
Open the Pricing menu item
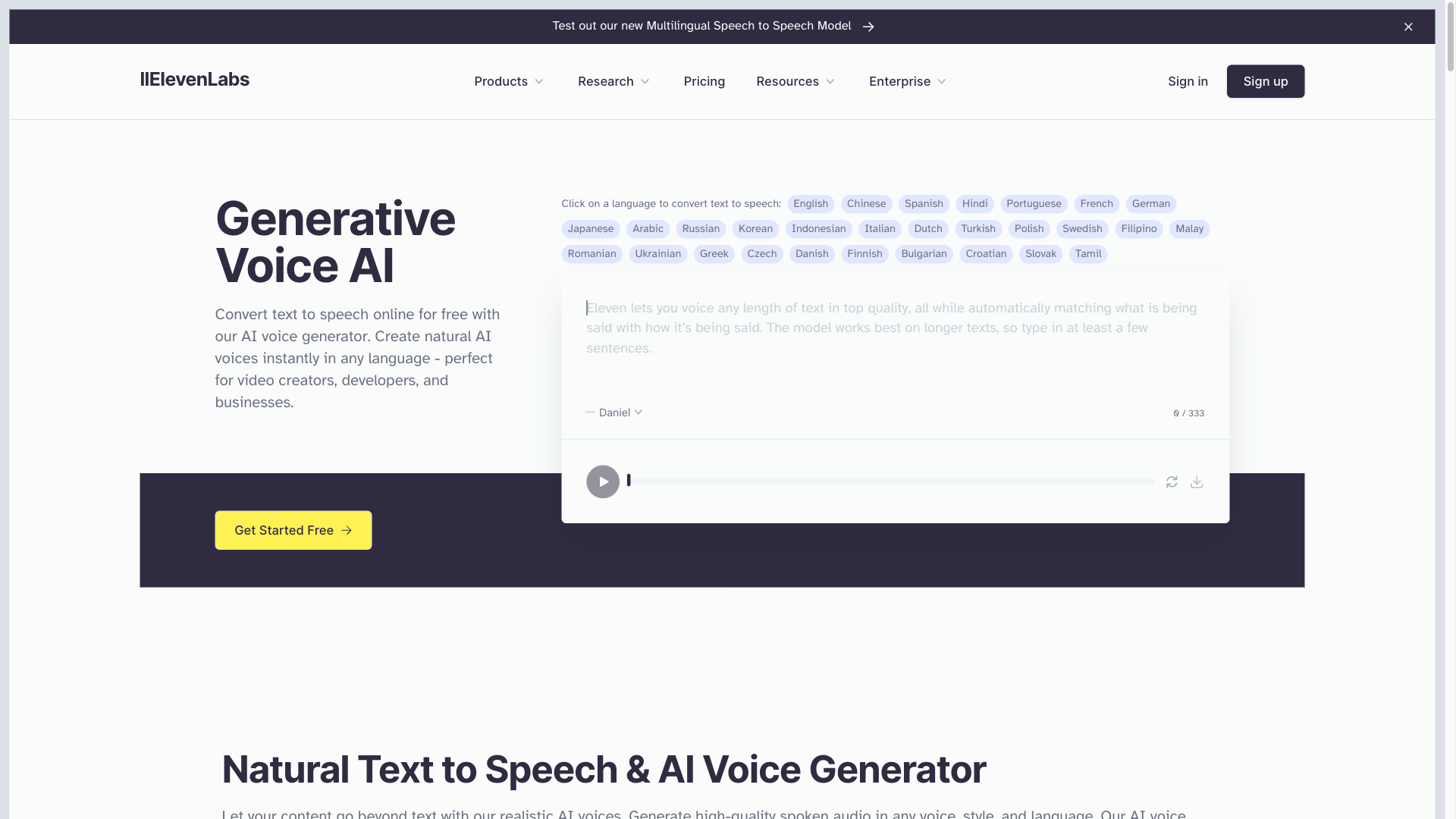coord(704,81)
